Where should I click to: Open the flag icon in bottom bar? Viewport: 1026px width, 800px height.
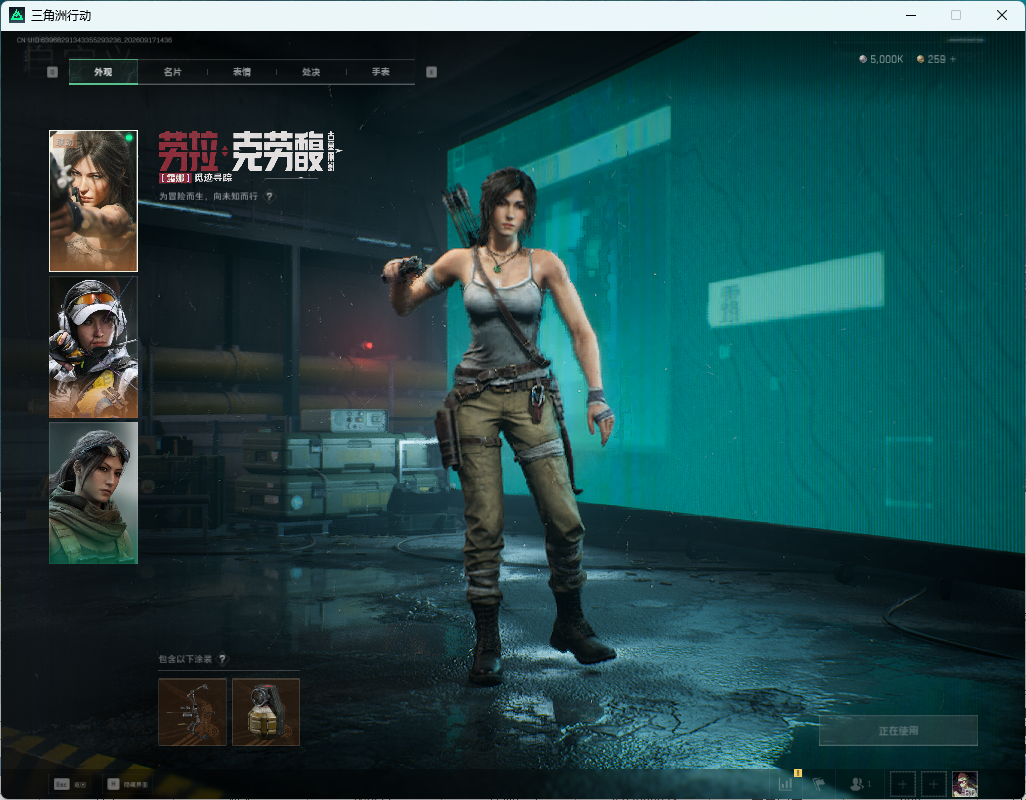point(819,784)
